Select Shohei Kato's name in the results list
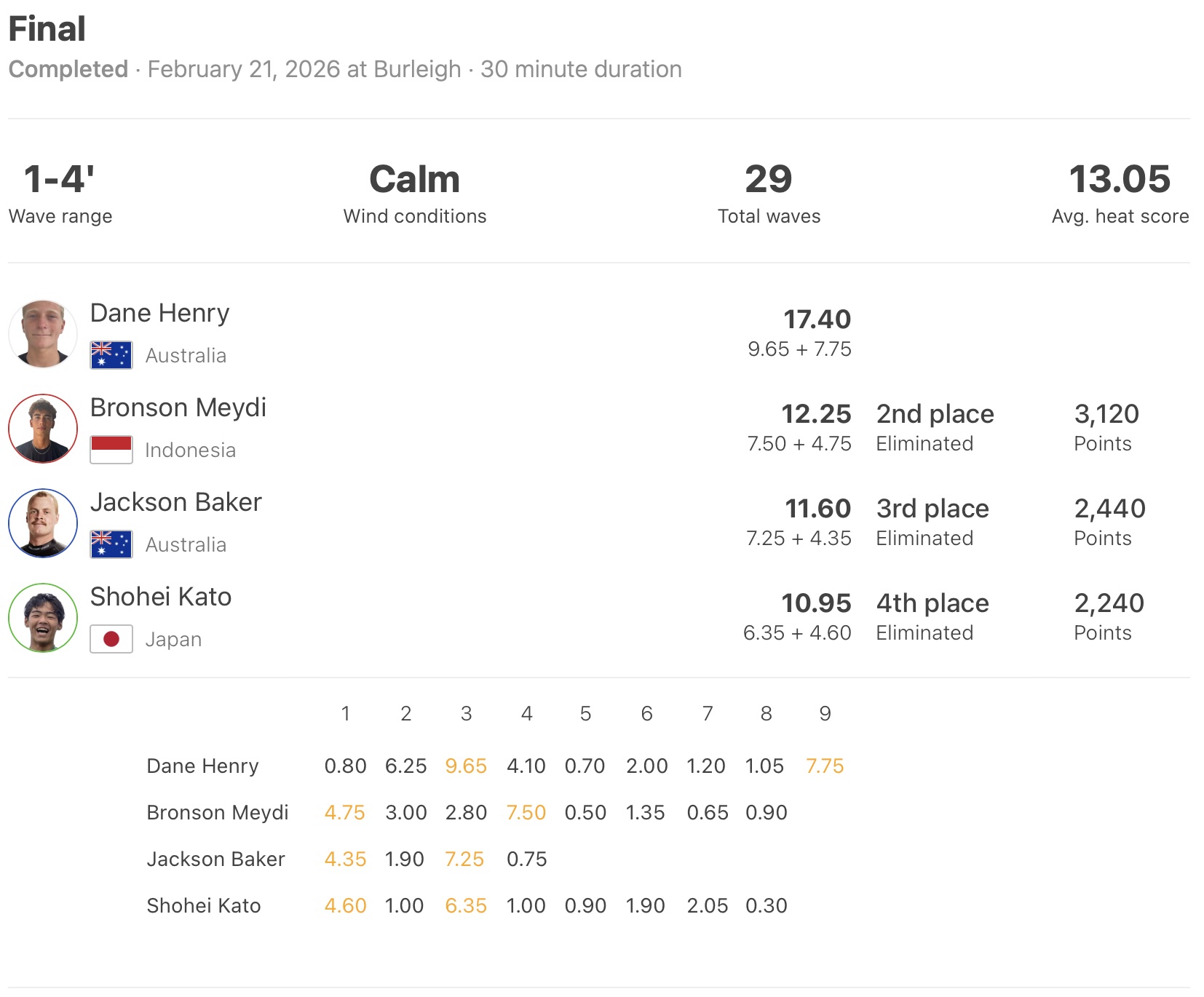 pyautogui.click(x=160, y=597)
